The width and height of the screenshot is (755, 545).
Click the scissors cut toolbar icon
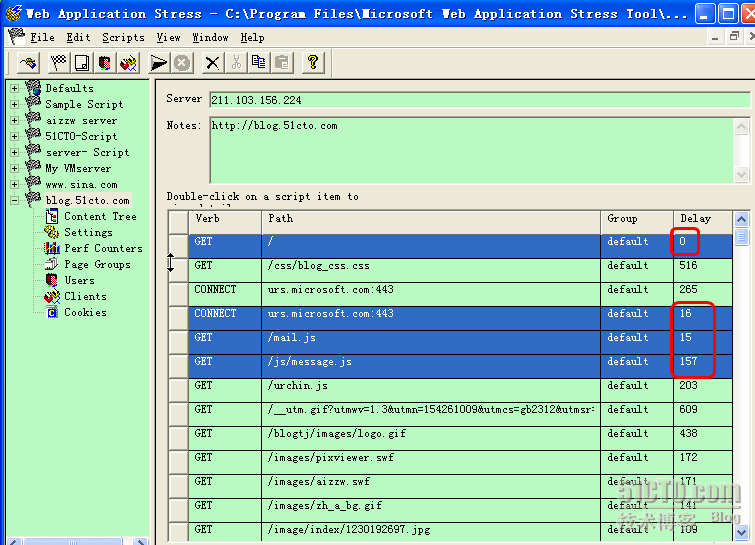point(236,63)
